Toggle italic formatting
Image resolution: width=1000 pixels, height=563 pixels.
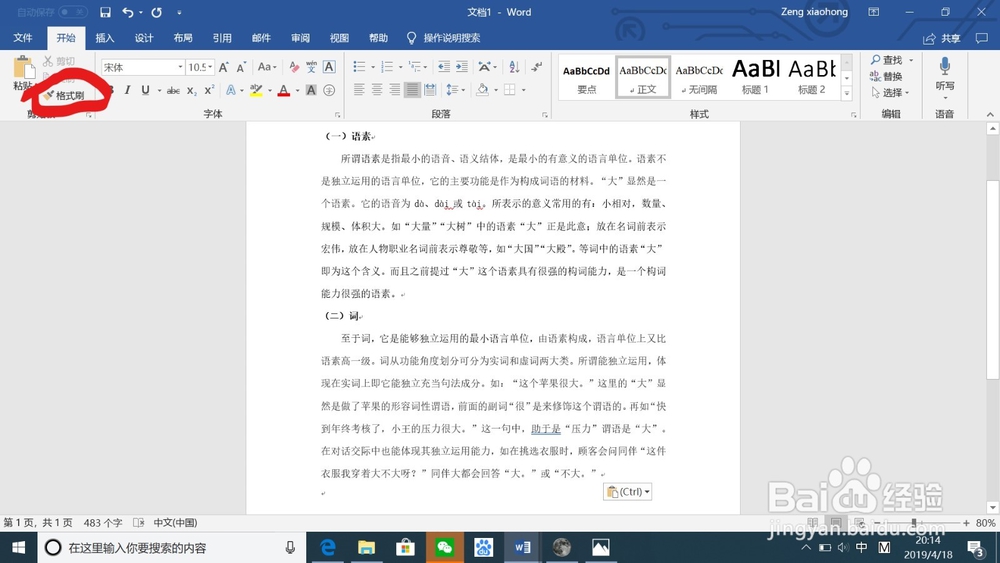click(x=127, y=91)
